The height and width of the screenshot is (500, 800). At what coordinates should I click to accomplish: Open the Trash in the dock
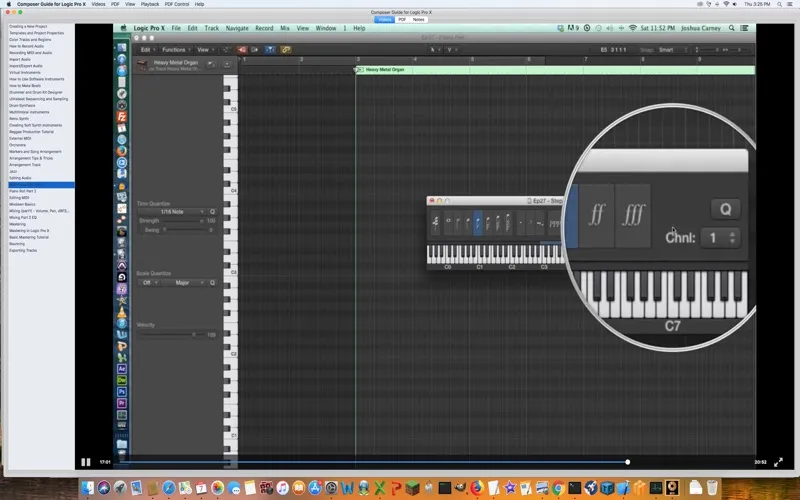pyautogui.click(x=712, y=488)
